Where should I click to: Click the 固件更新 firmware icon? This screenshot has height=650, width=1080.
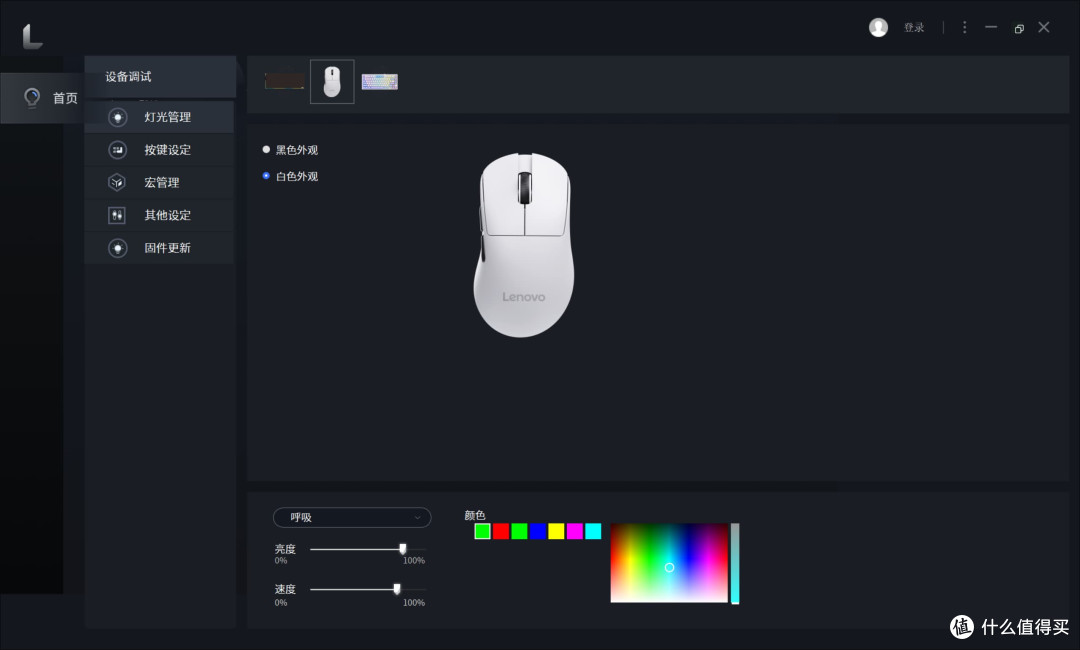click(x=118, y=248)
